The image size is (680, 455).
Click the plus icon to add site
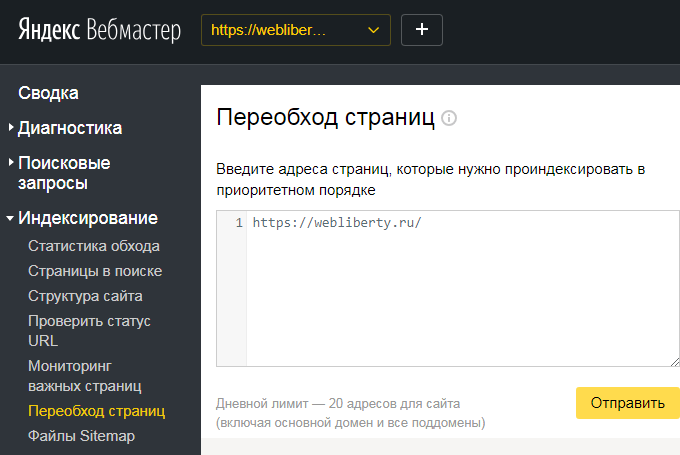422,30
